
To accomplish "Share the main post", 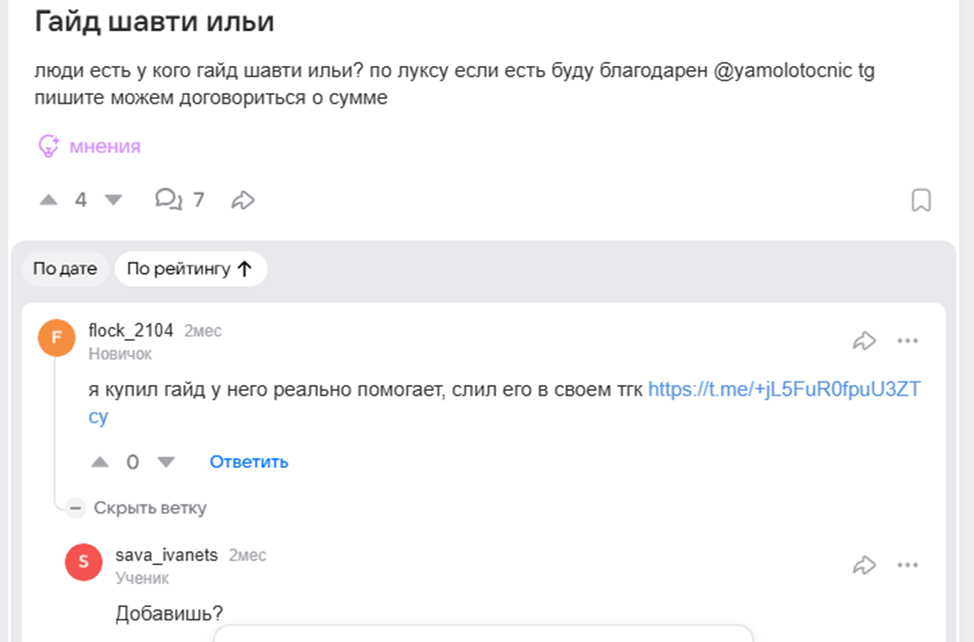I will coord(243,200).
